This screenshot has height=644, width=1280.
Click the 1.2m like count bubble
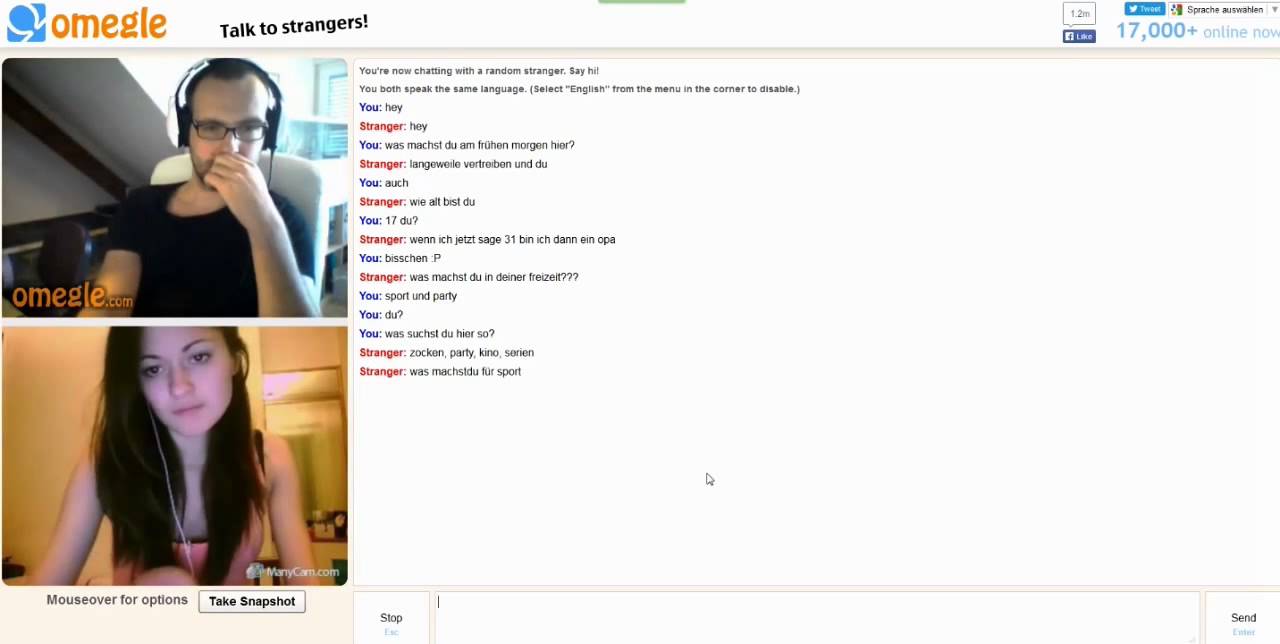(1079, 13)
